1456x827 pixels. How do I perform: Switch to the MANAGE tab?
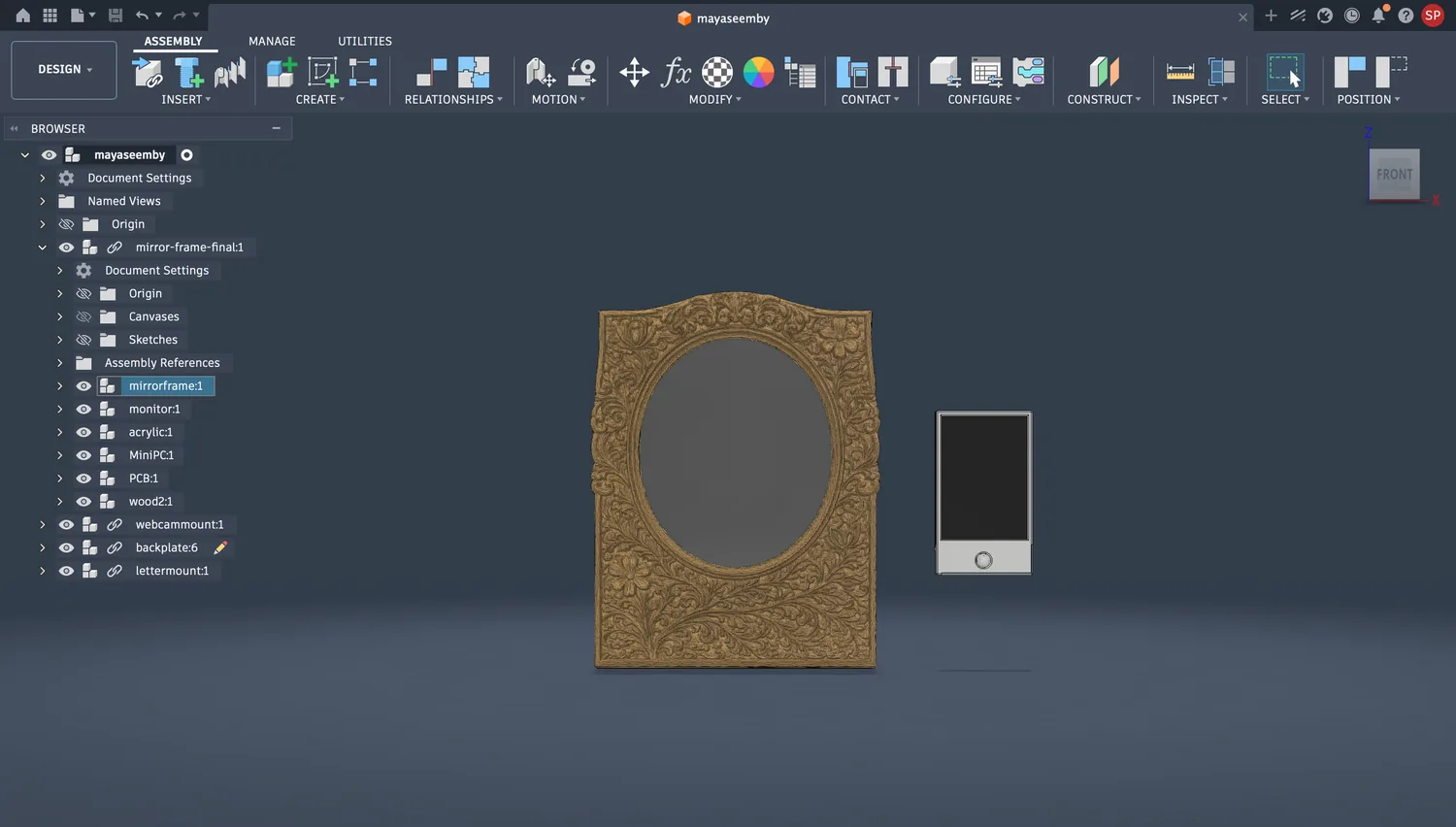point(272,41)
